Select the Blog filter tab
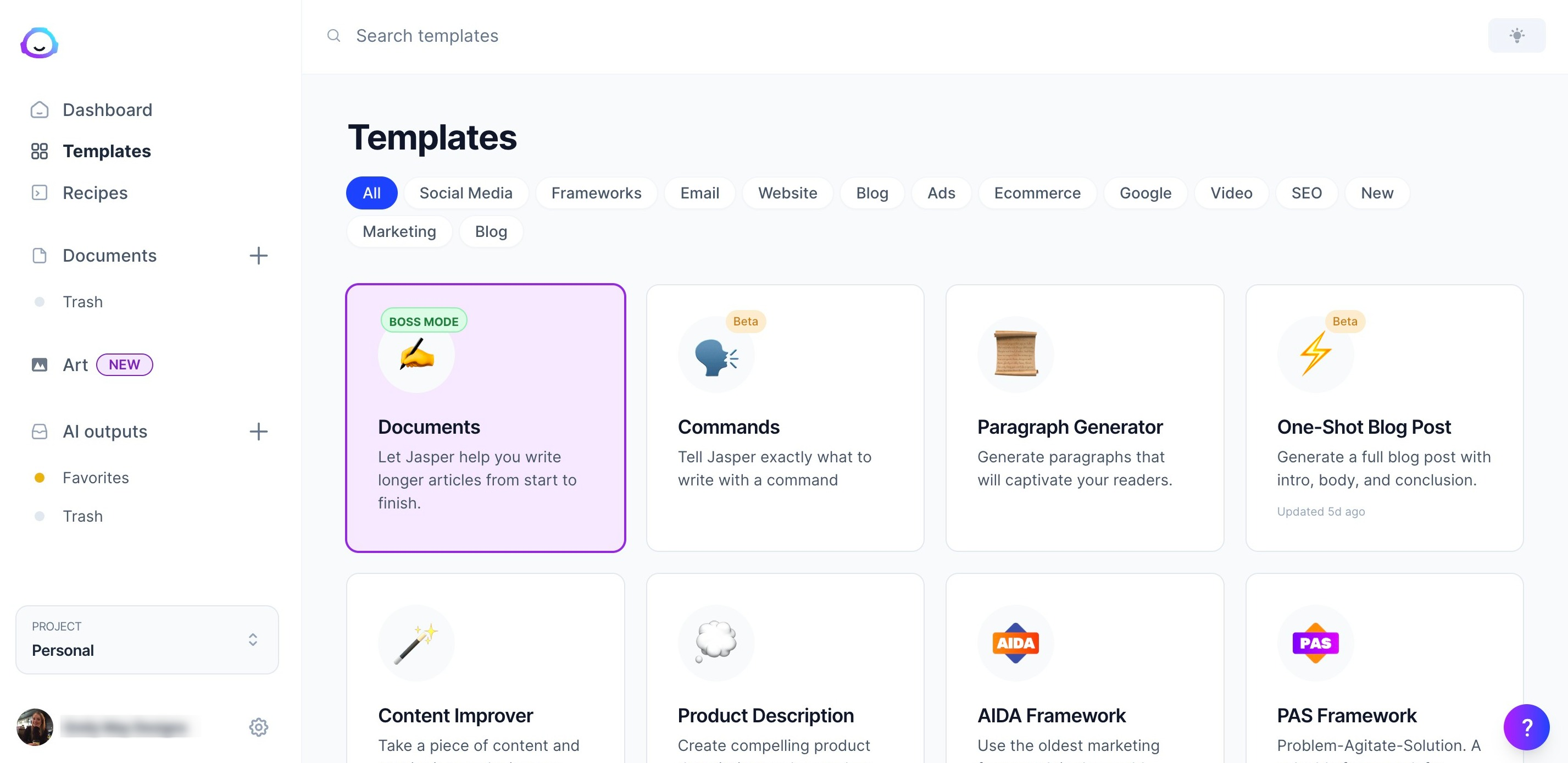The image size is (1568, 763). [x=871, y=192]
